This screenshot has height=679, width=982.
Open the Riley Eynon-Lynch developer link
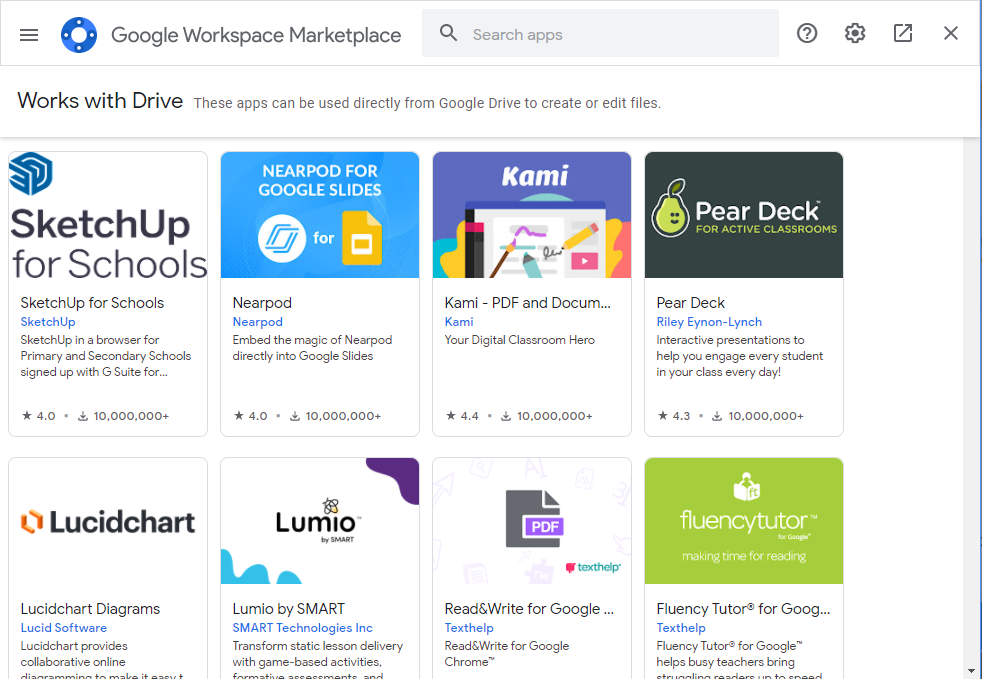click(709, 322)
